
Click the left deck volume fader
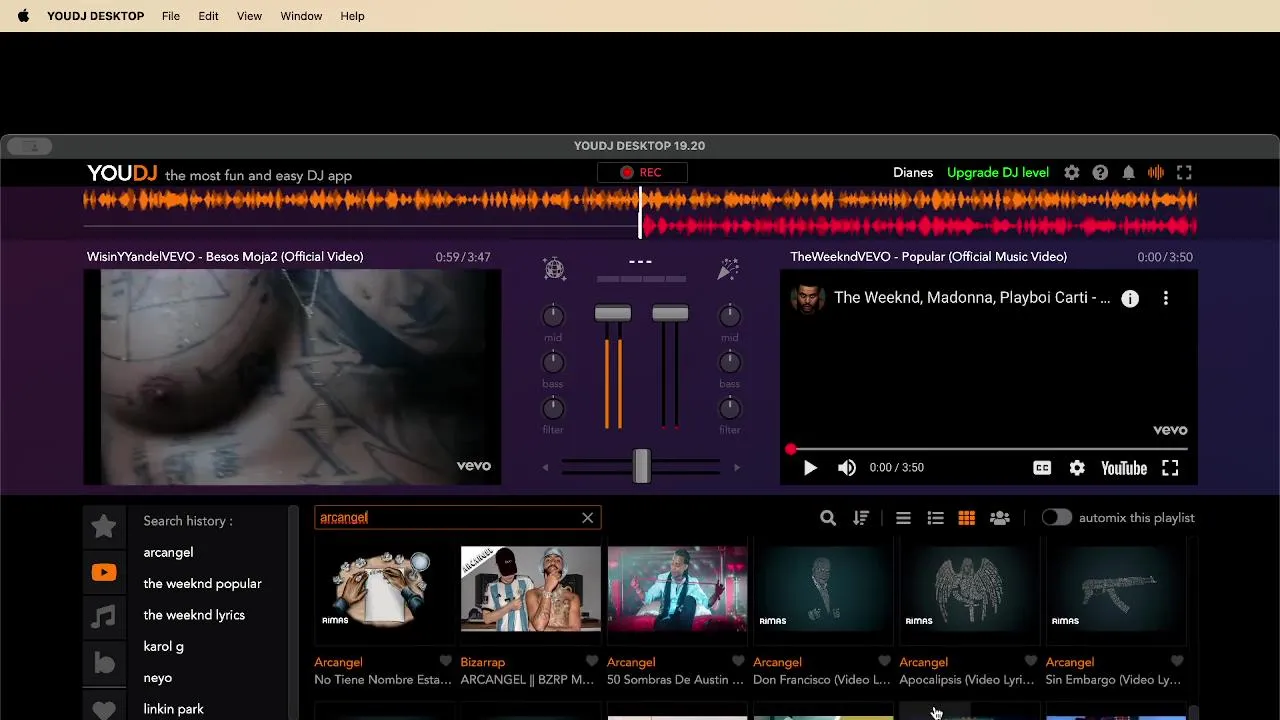click(613, 314)
